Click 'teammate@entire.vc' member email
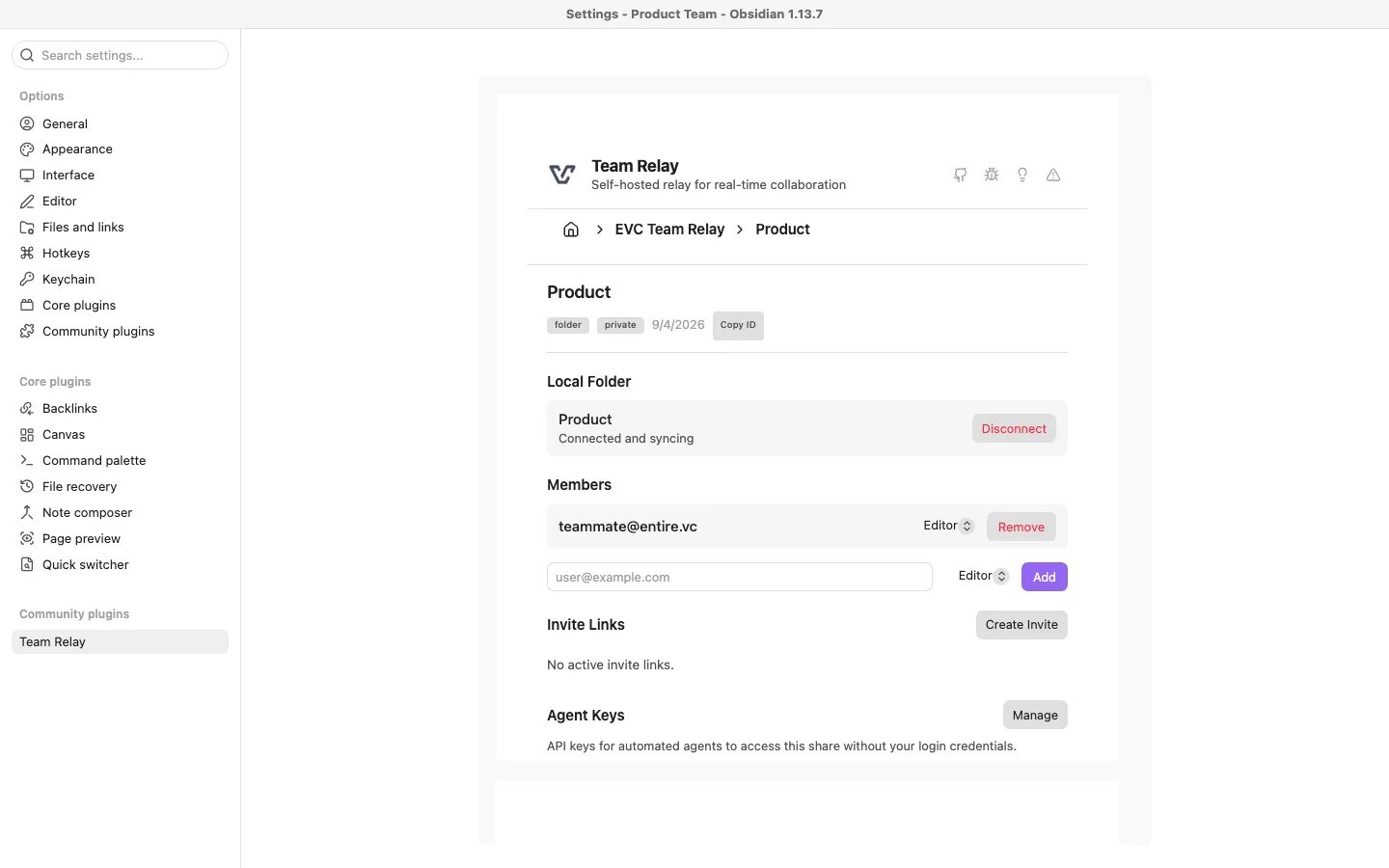The height and width of the screenshot is (868, 1389). tap(628, 527)
